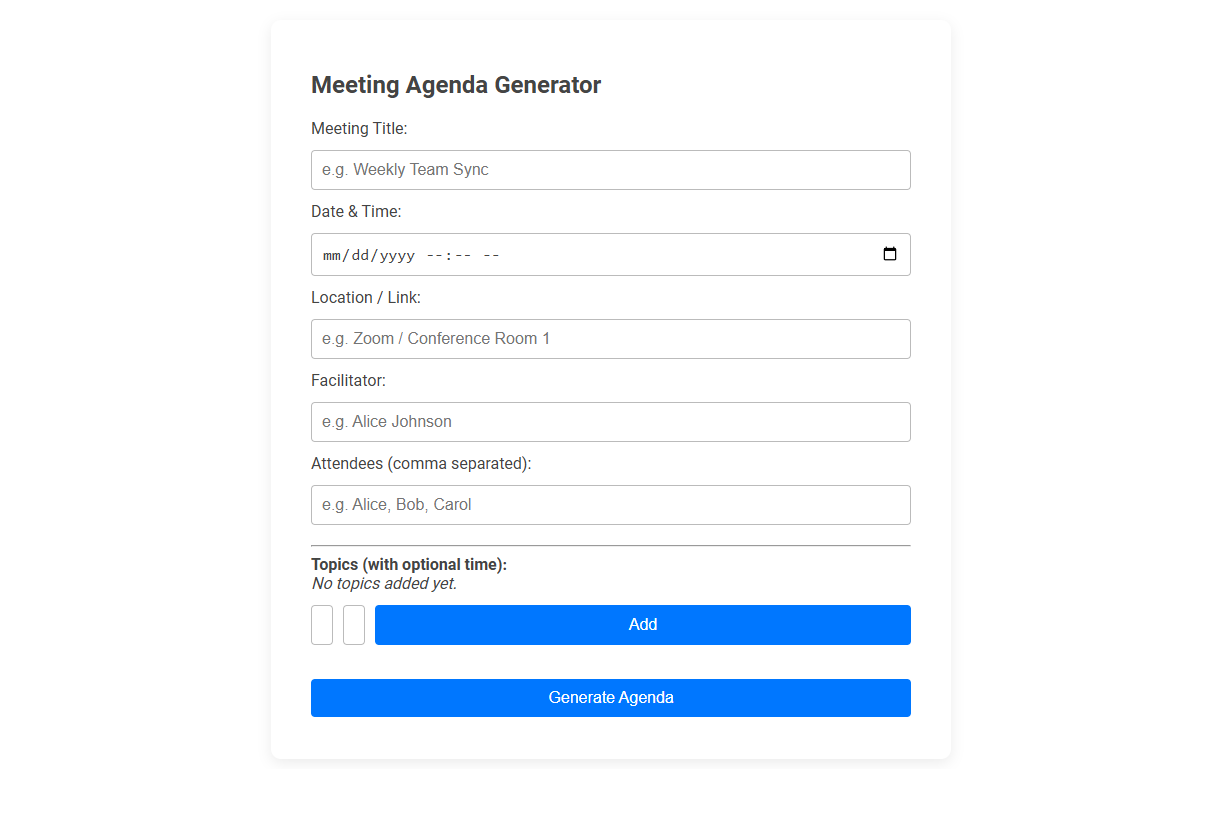This screenshot has height=819, width=1222.
Task: Click the mm month segment in Date field
Action: (330, 255)
